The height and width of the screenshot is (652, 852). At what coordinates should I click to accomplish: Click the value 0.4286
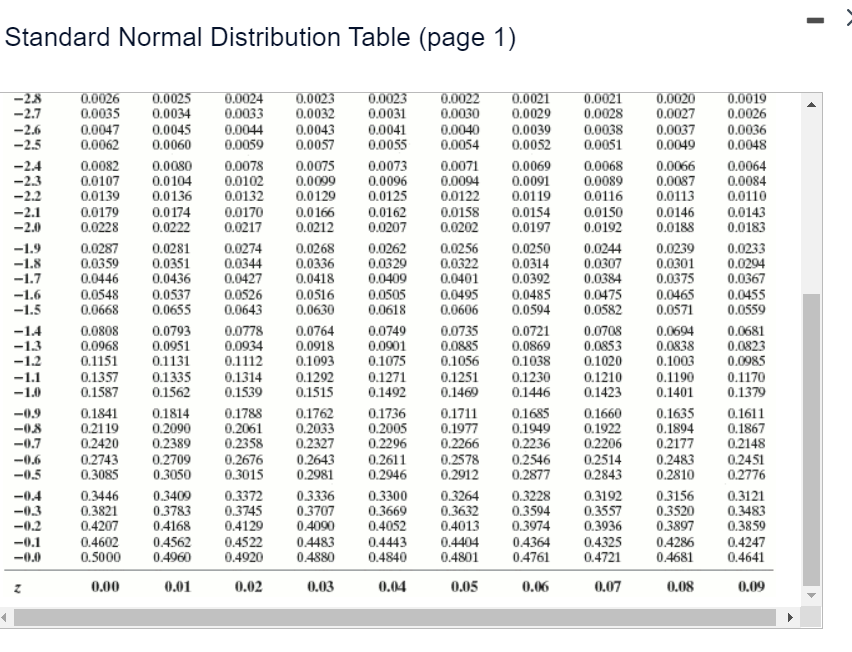pyautogui.click(x=675, y=542)
